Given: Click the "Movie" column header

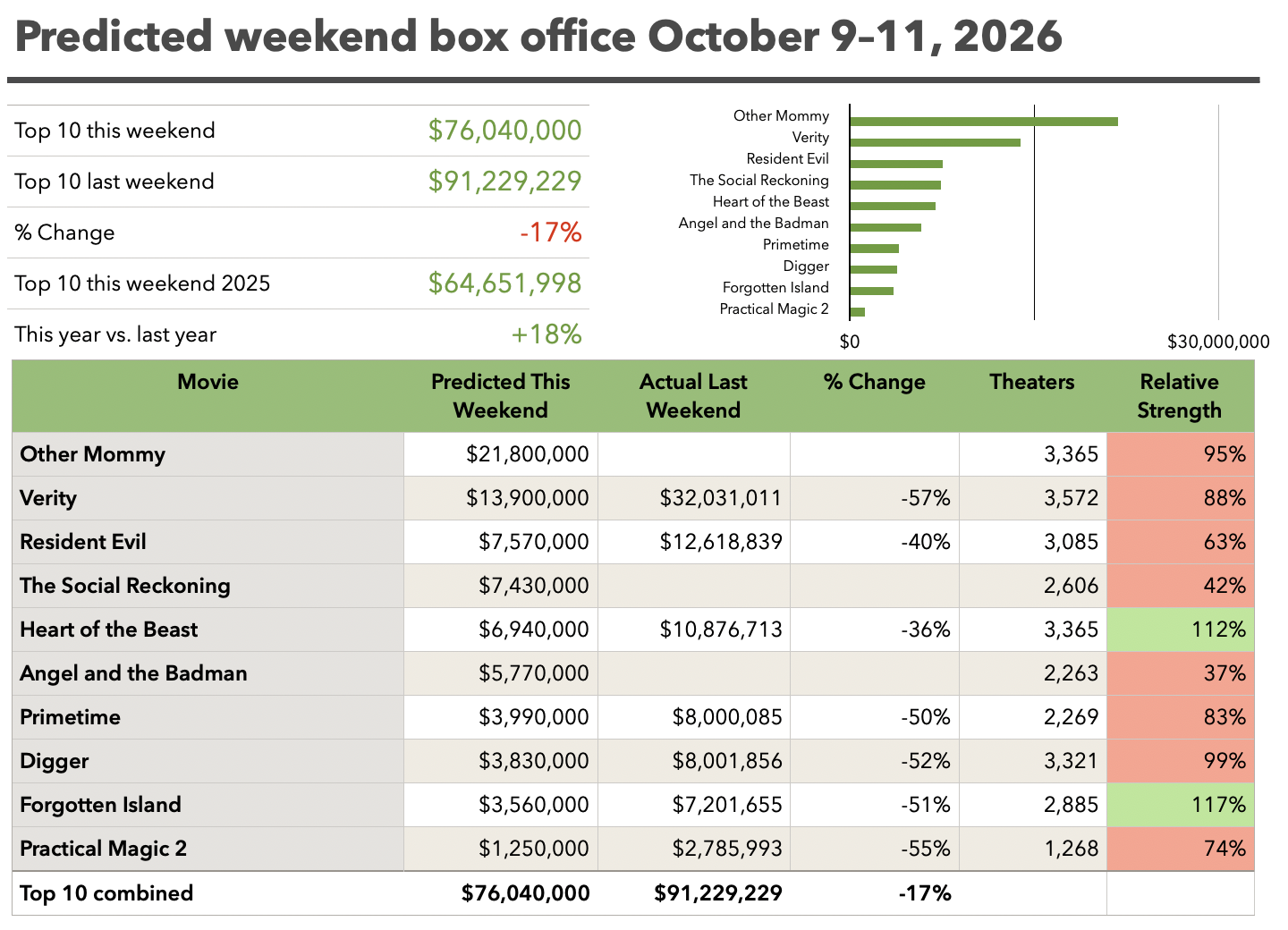Looking at the screenshot, I should coord(208,382).
